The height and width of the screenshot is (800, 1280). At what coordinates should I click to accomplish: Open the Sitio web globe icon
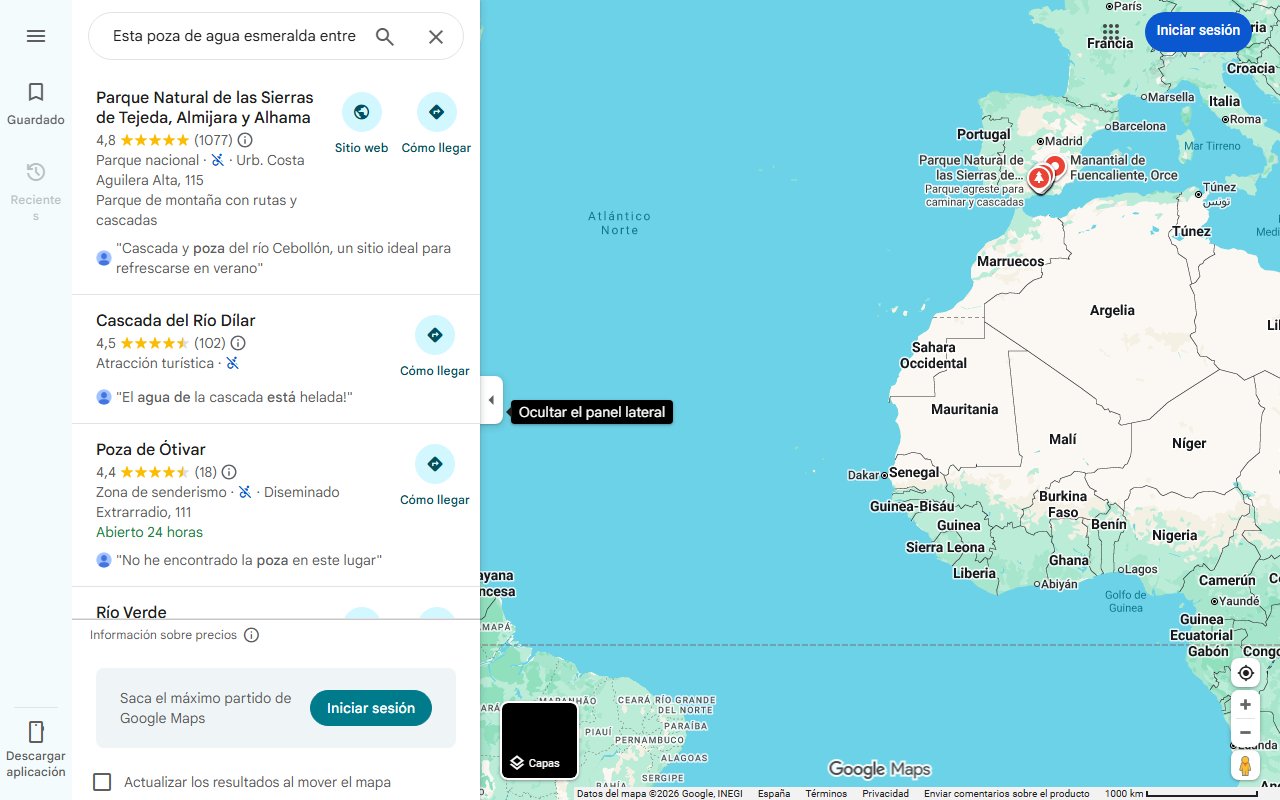pos(362,111)
